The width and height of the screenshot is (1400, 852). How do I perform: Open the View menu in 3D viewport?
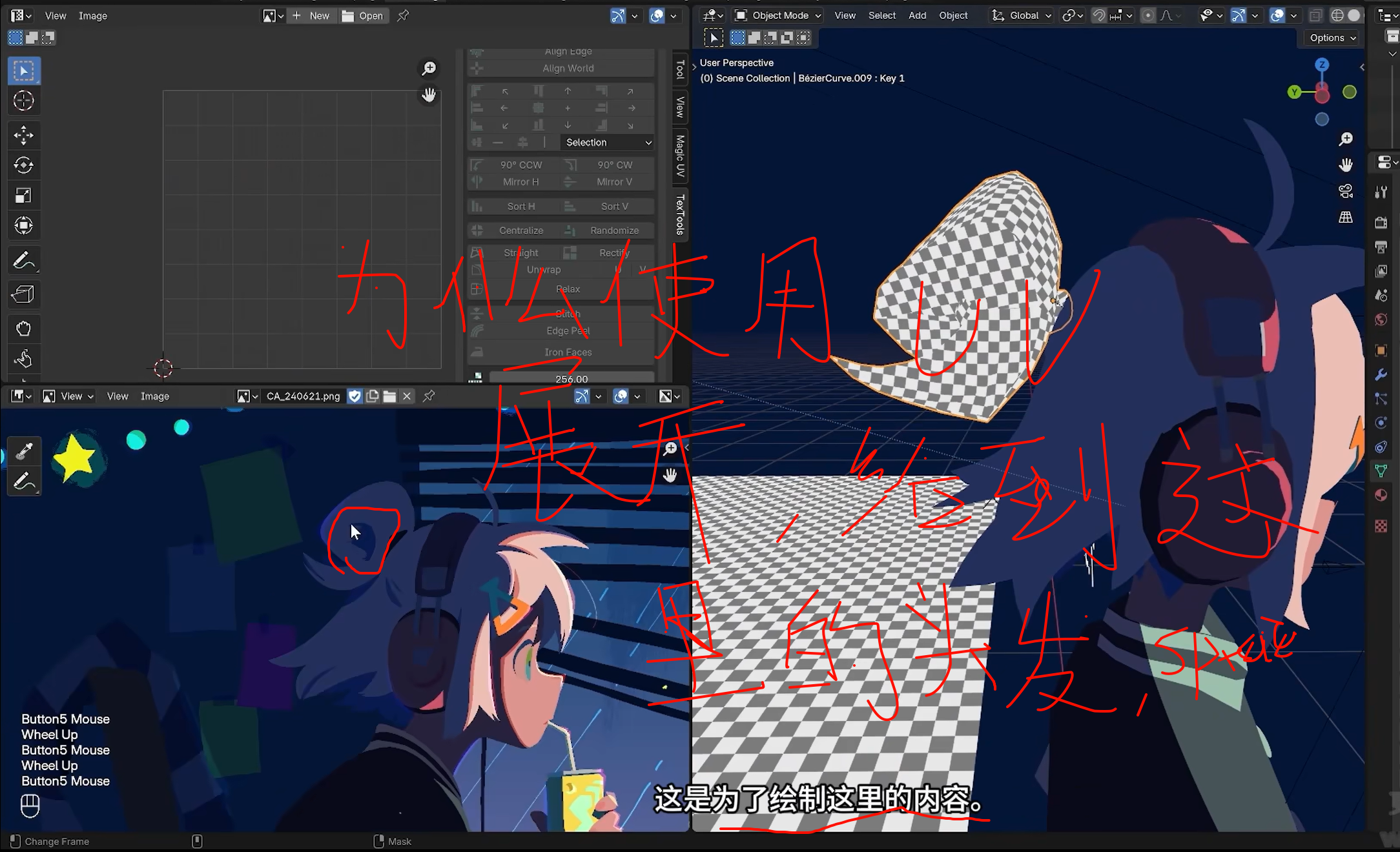click(845, 15)
